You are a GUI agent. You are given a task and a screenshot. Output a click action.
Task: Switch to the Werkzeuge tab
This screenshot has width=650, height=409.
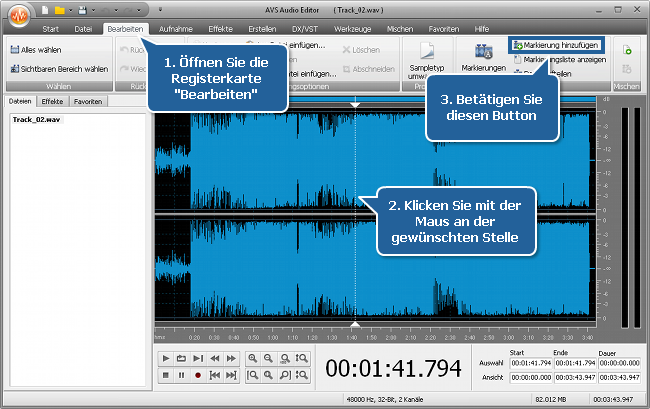353,29
